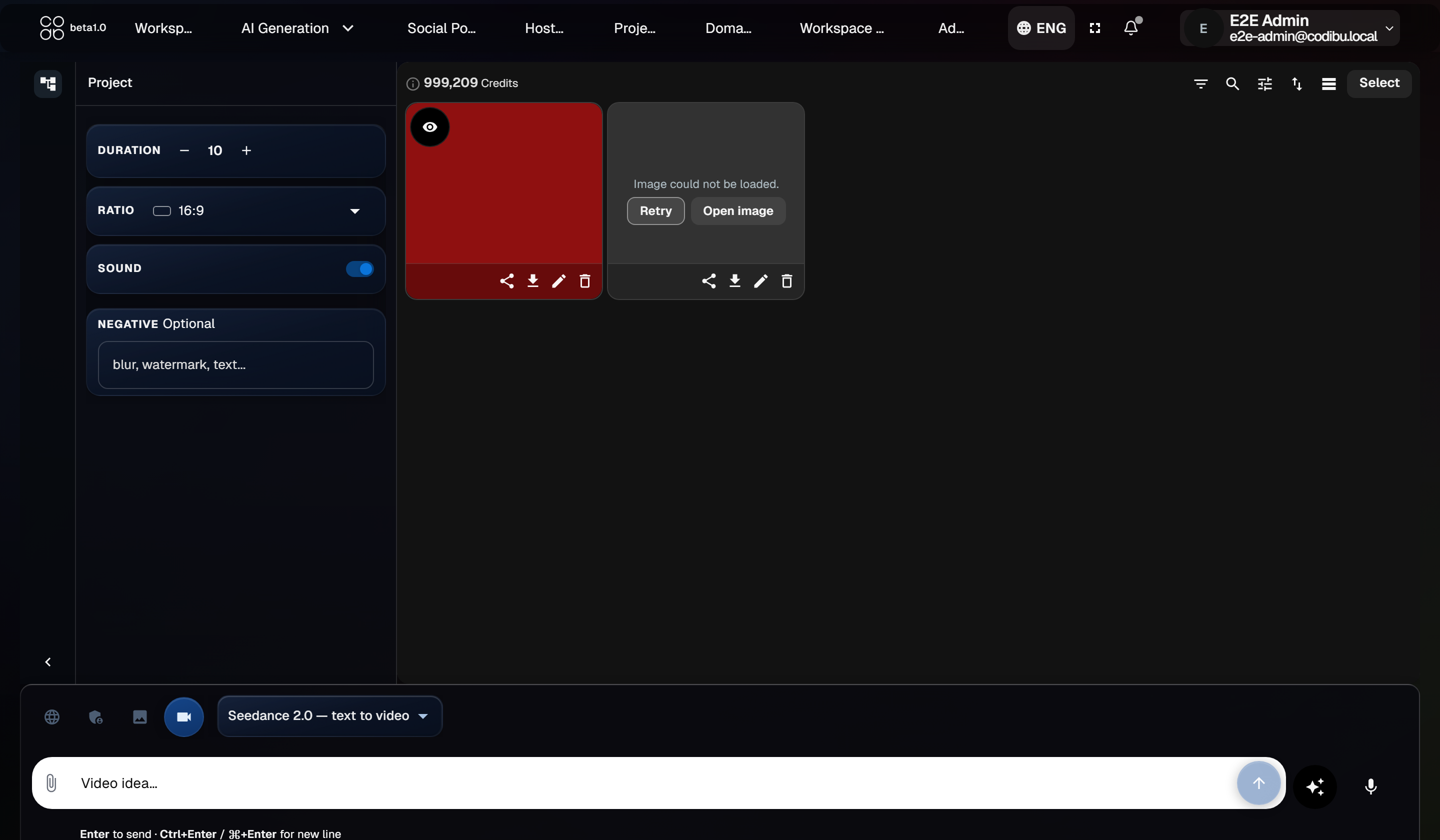Viewport: 1440px width, 840px height.
Task: Switch to list view layout icon
Action: 1328,83
